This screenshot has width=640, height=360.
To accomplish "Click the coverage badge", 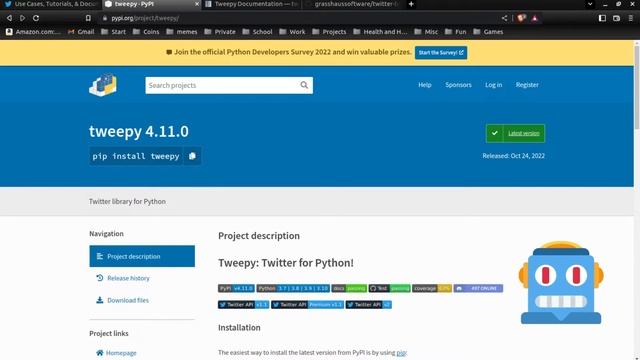I will [x=432, y=288].
